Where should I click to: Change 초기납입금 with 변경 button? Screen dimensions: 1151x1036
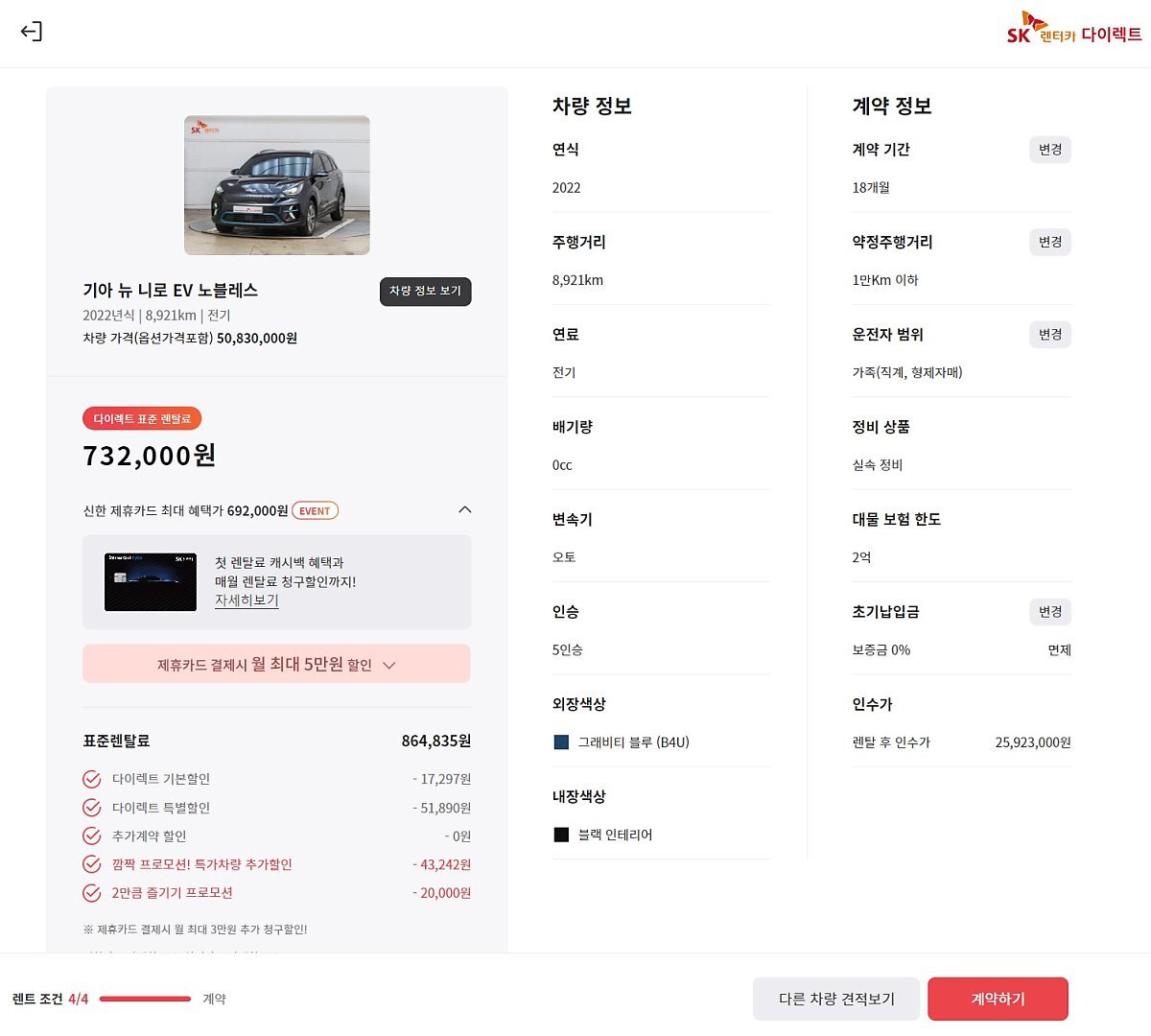[x=1050, y=612]
